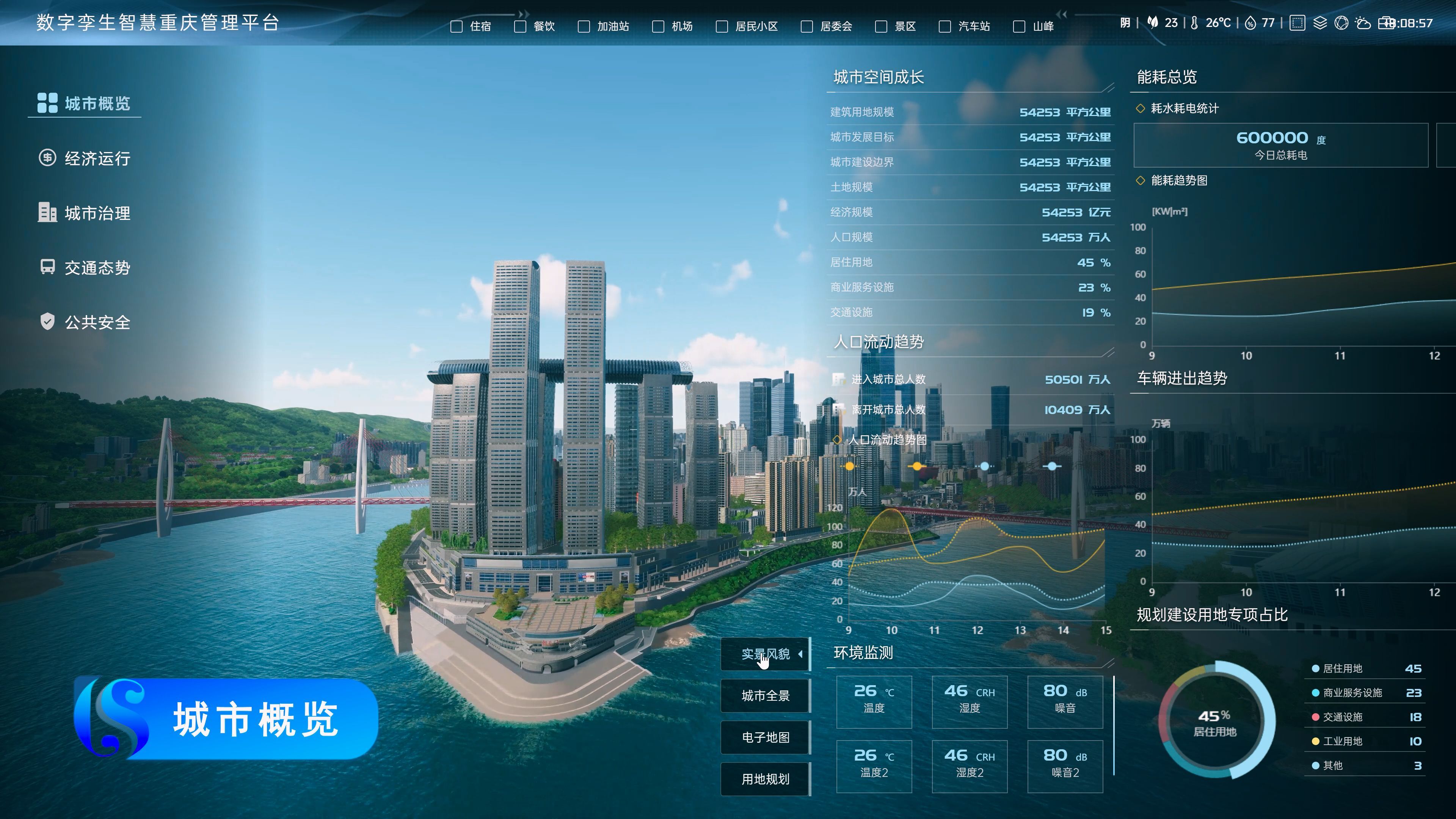Click the 城市全景 button
Image resolution: width=1456 pixels, height=819 pixels.
[x=765, y=696]
